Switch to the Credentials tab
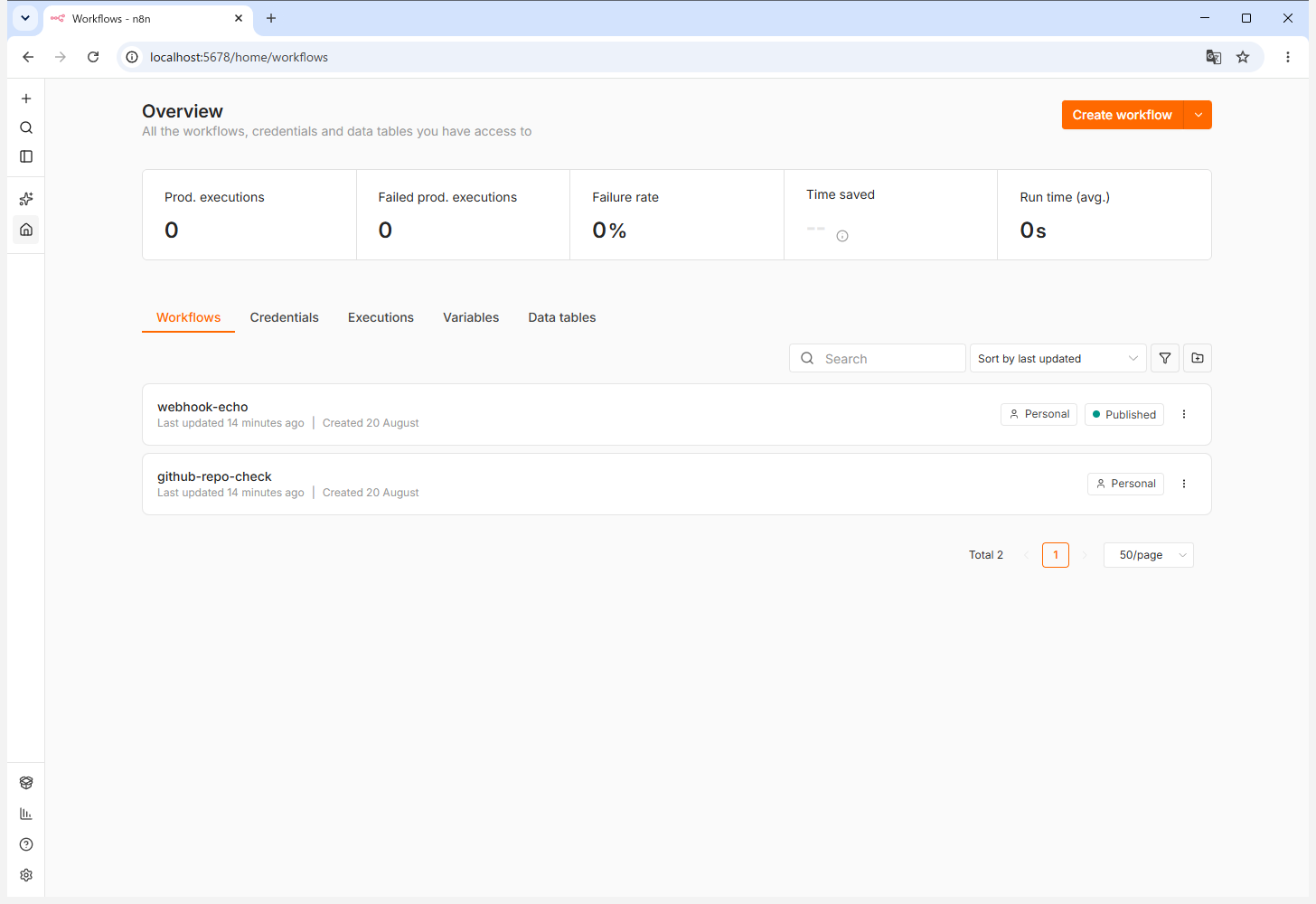 pos(285,317)
